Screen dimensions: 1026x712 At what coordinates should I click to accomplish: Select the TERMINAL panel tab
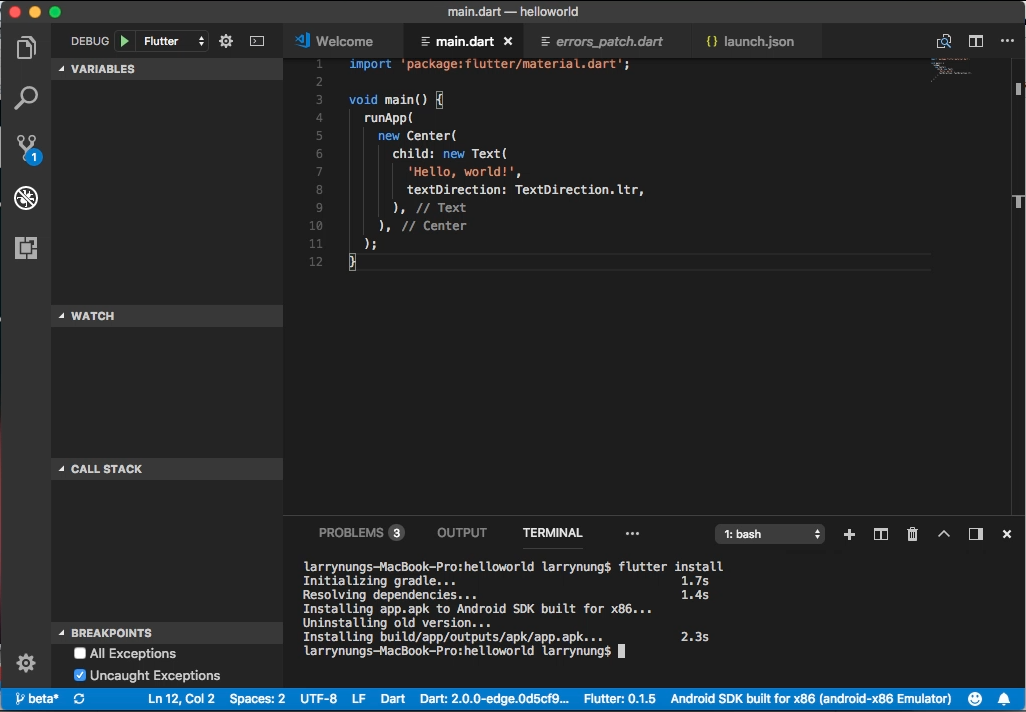[x=552, y=533]
